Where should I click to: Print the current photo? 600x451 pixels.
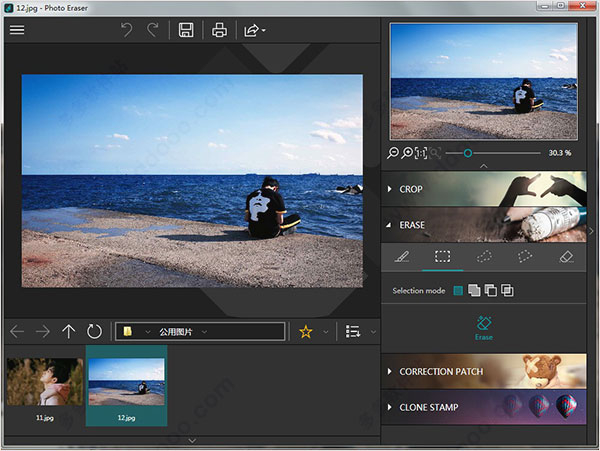point(219,30)
